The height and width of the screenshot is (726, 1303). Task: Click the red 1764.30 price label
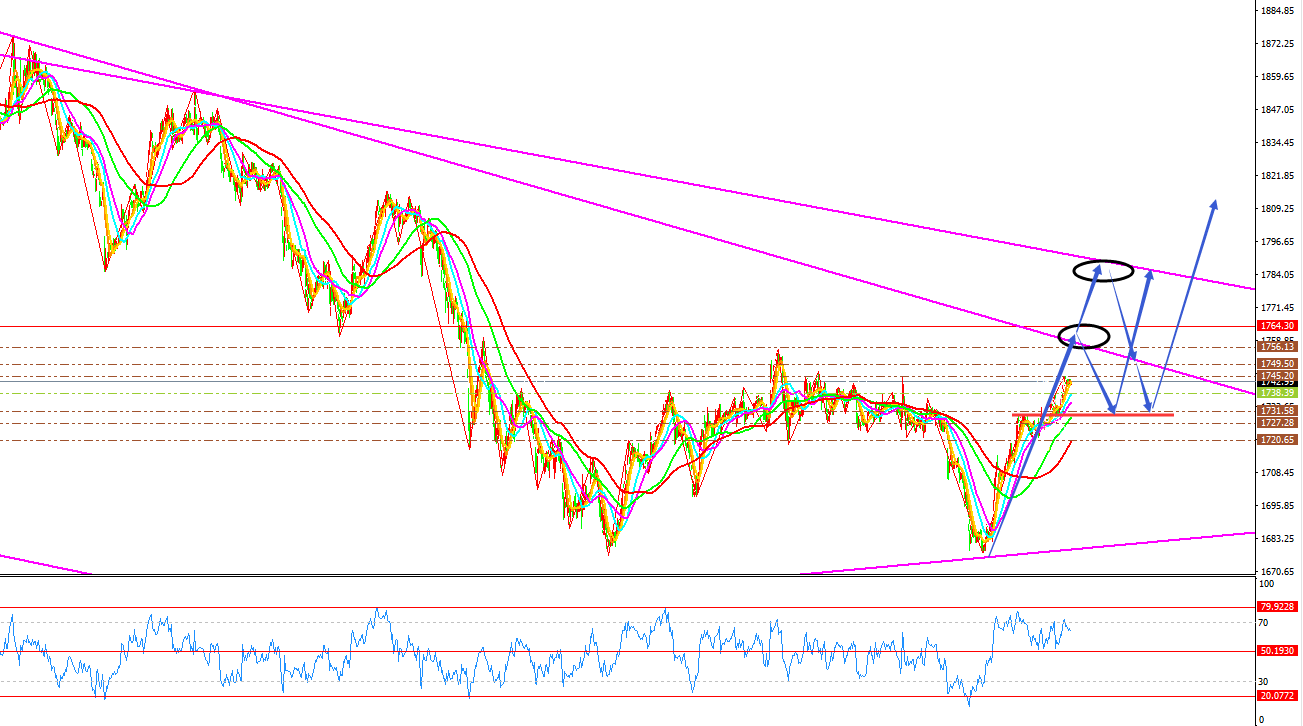coord(1277,326)
